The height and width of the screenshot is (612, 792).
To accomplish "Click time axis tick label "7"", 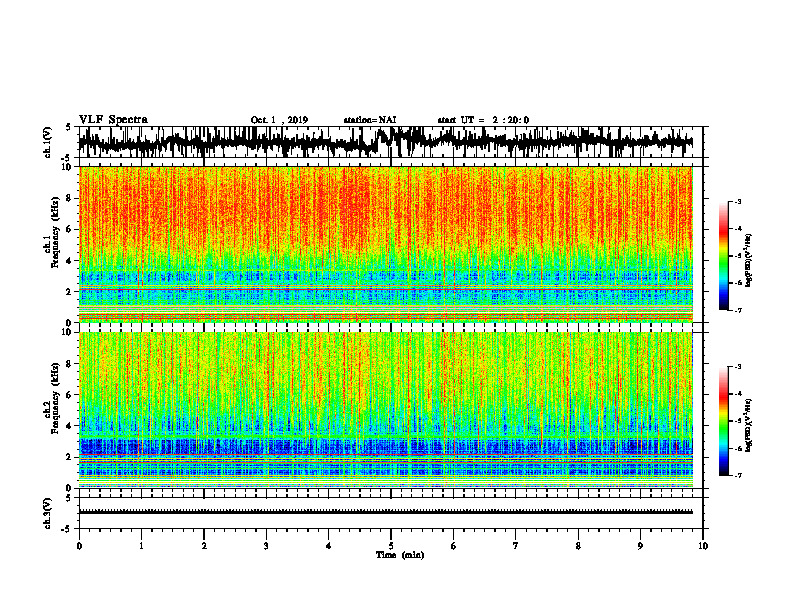I will click(516, 546).
